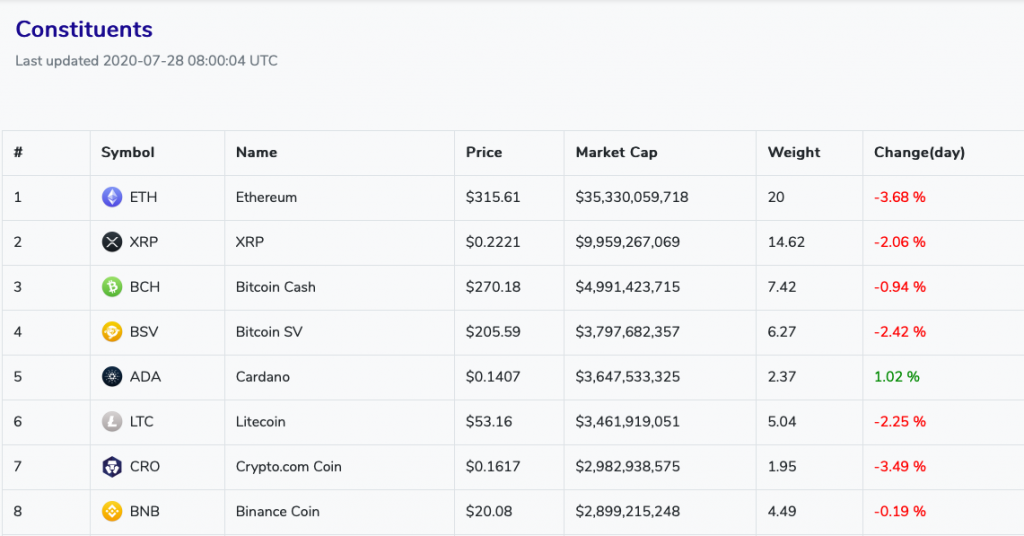Click the Crypto.com Coin logo icon
This screenshot has height=536, width=1024.
(x=112, y=467)
